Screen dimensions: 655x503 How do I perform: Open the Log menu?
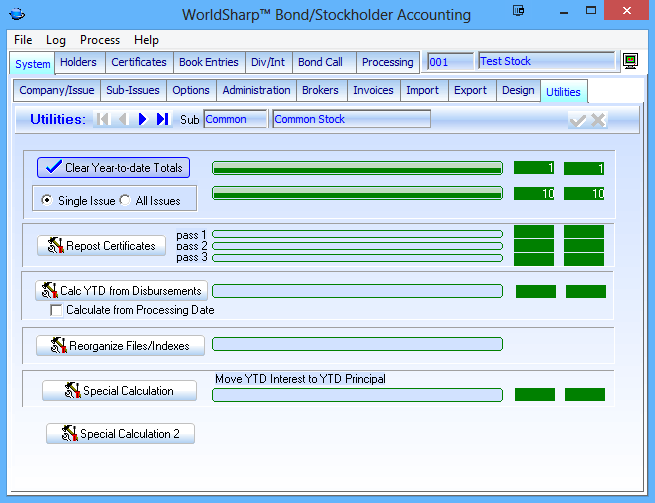pos(56,40)
